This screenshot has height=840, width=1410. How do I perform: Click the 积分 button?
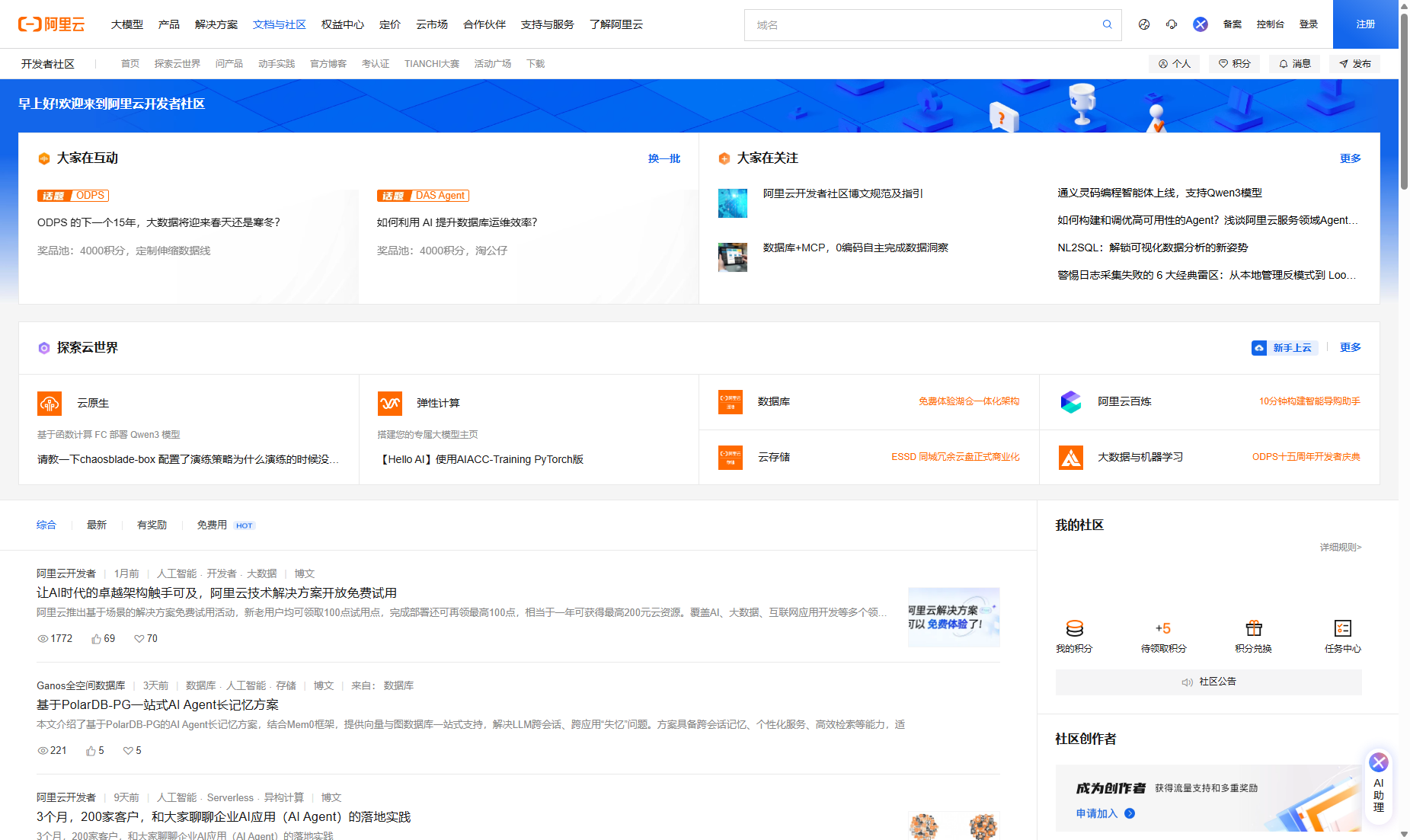(1234, 64)
